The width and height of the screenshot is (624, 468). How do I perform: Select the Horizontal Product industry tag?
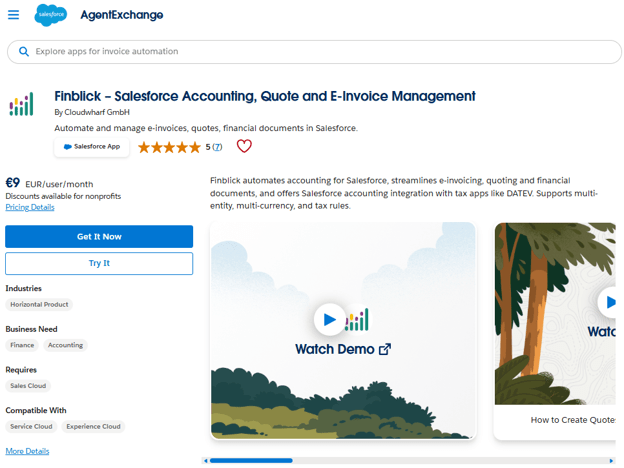39,304
